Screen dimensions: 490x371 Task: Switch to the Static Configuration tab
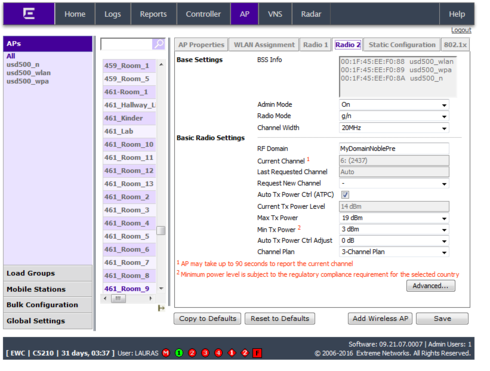point(402,45)
